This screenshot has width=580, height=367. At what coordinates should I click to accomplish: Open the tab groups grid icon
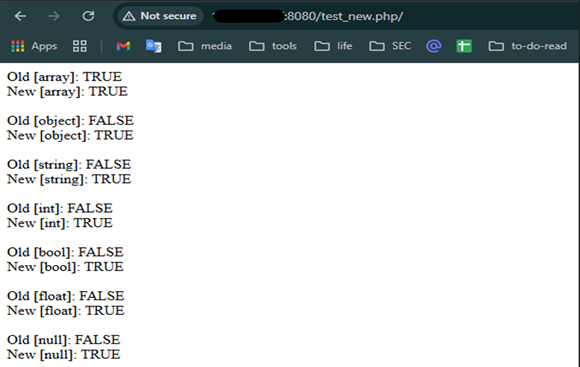tap(80, 46)
